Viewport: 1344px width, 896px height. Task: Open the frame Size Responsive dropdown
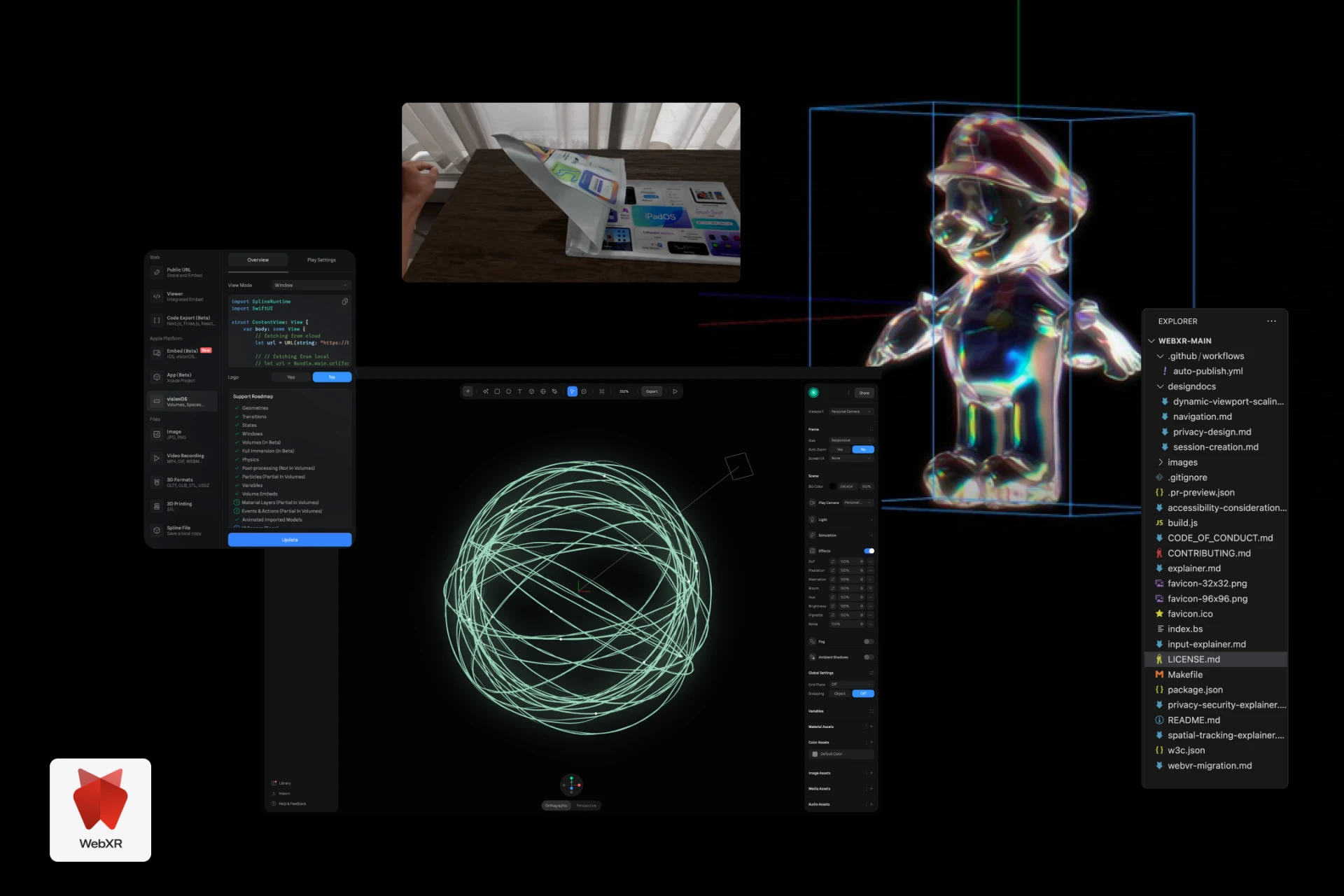click(851, 440)
